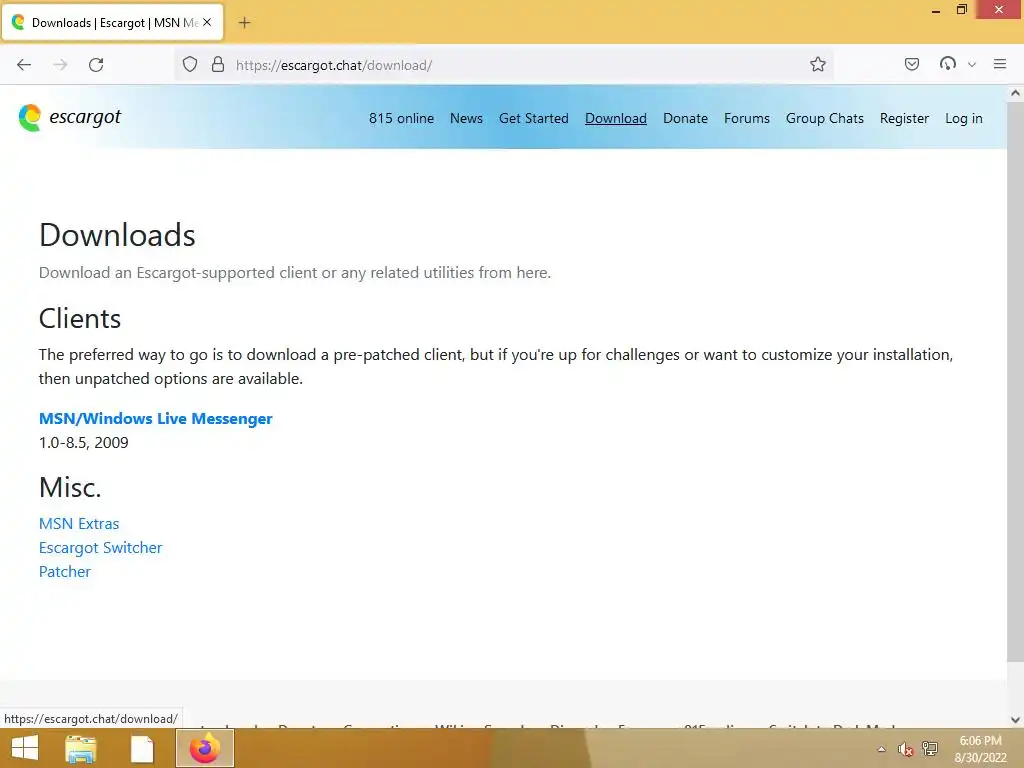Show hidden system tray icons

click(882, 749)
